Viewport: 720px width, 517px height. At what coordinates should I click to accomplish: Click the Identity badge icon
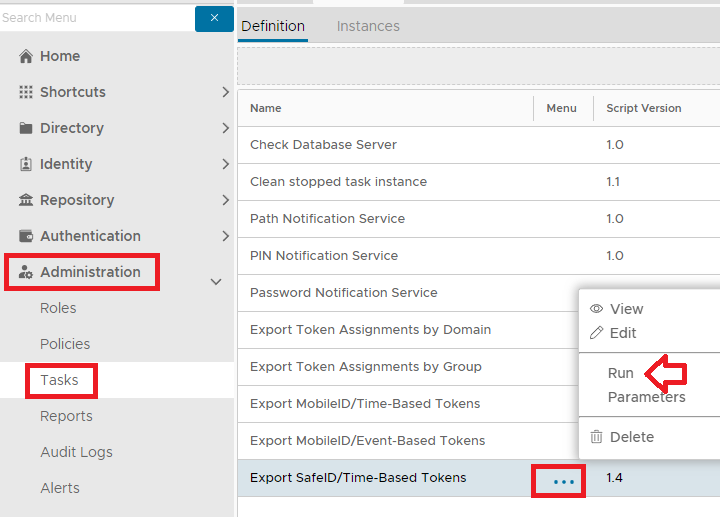pos(26,164)
